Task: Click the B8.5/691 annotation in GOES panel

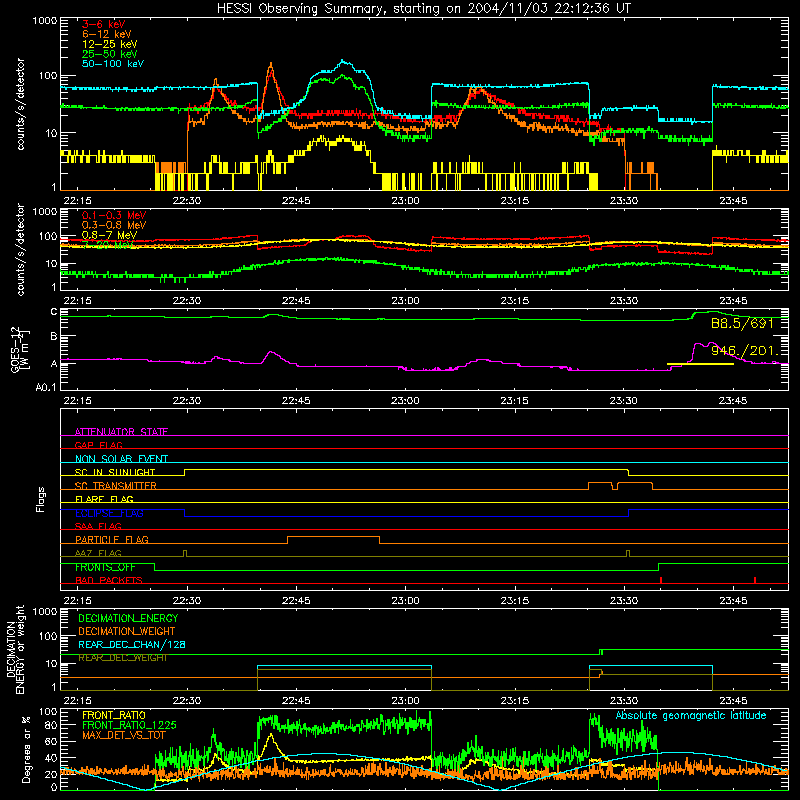Action: pos(742,323)
